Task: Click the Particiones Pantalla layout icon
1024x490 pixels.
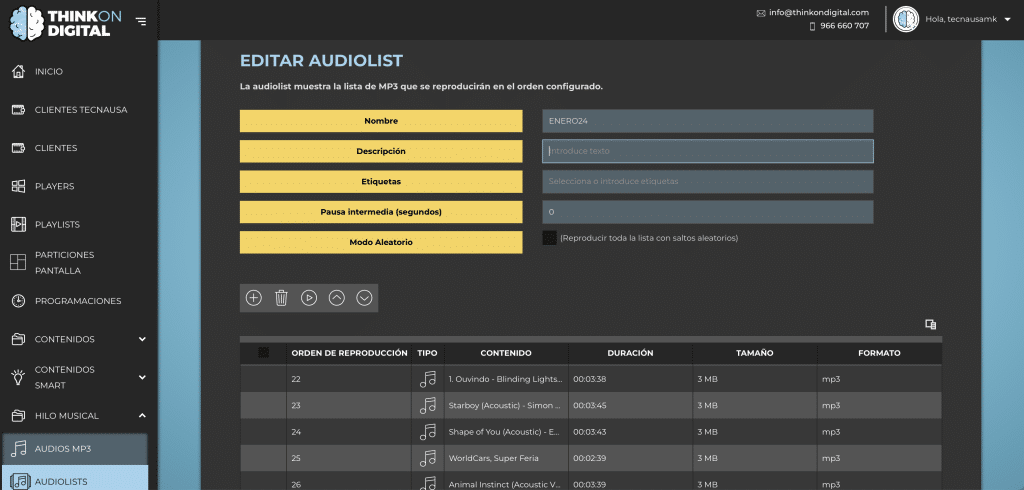Action: 18,263
